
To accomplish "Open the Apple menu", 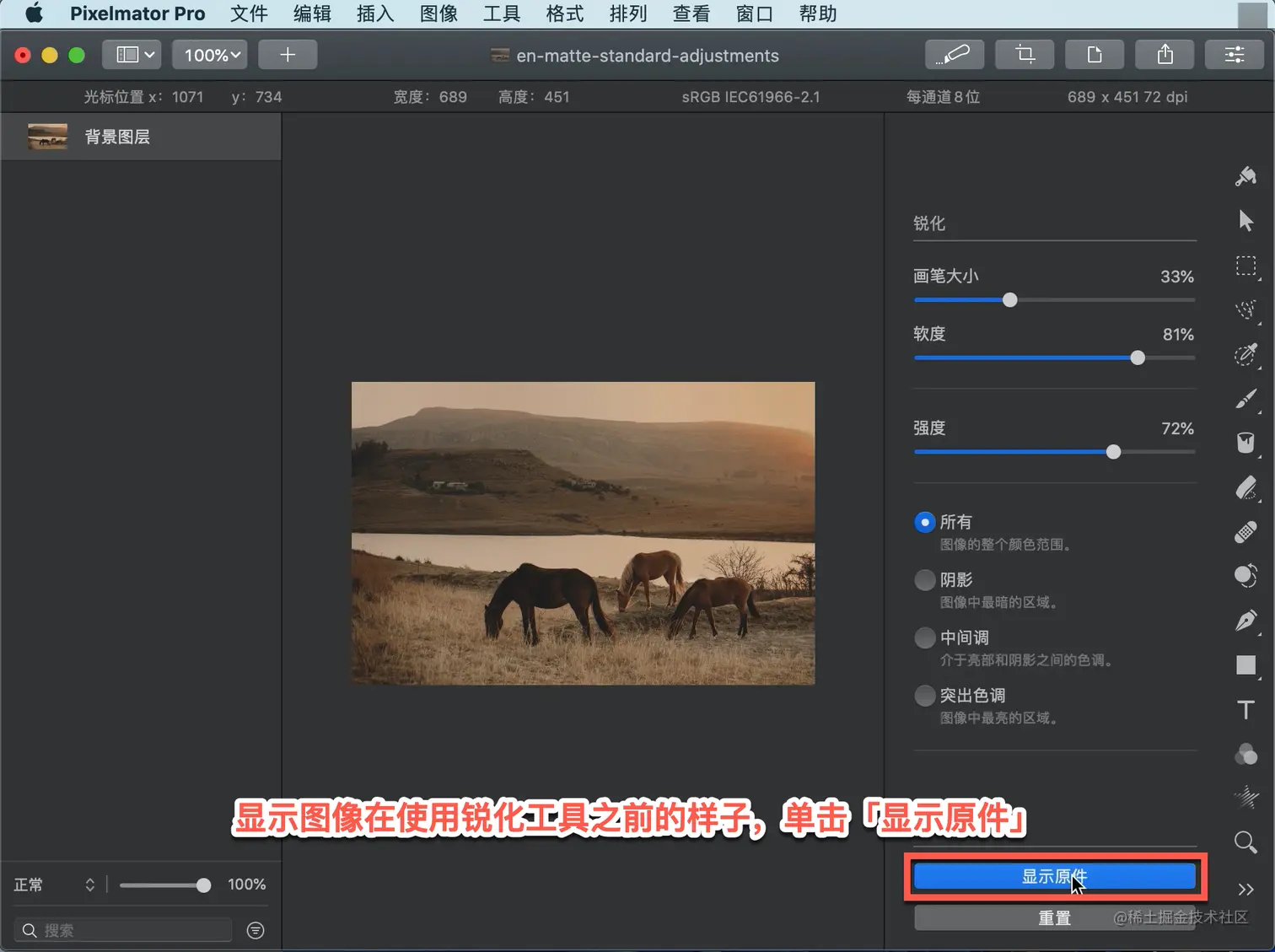I will click(x=34, y=13).
